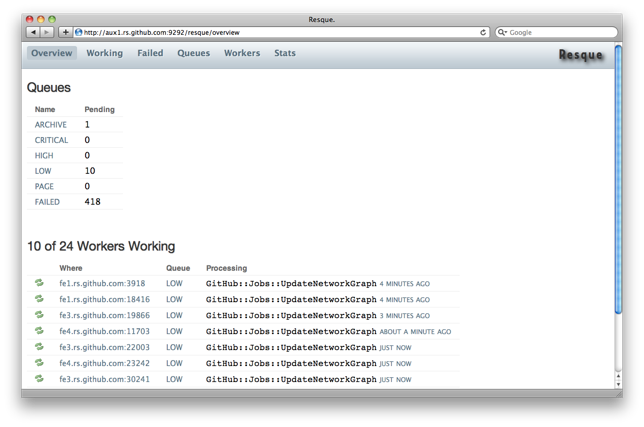Click working icon for fe4.rs.github.com:23242
This screenshot has width=644, height=427.
pos(39,363)
